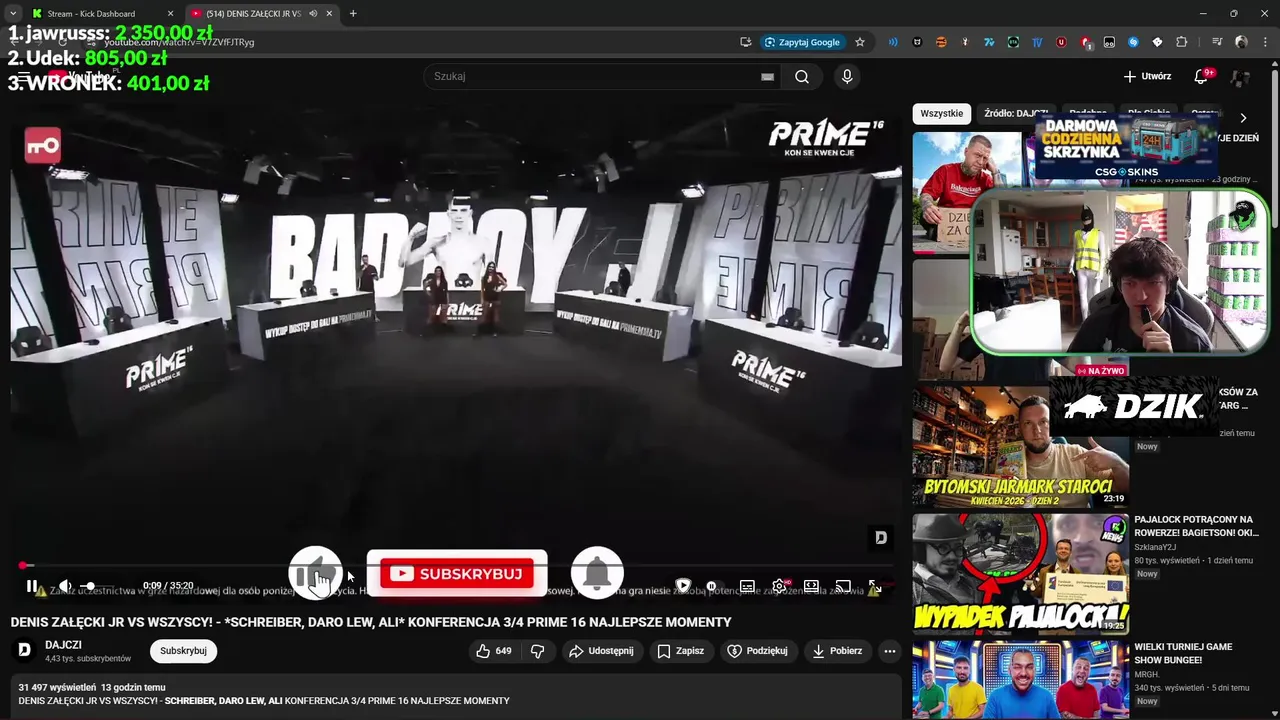This screenshot has height=720, width=1280.
Task: Start voice search with the microphone
Action: (847, 76)
